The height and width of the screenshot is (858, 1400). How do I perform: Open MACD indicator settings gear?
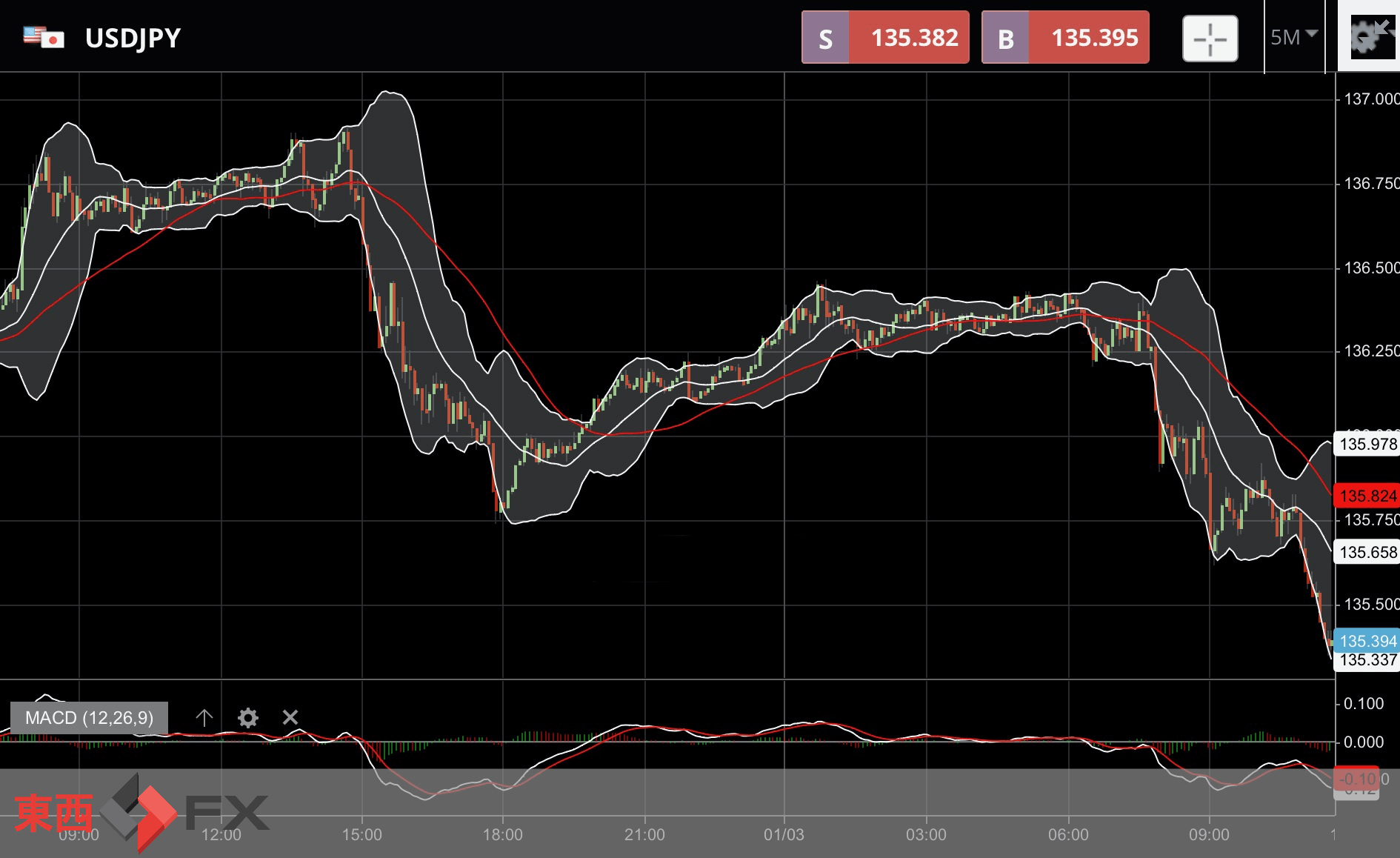pos(248,717)
